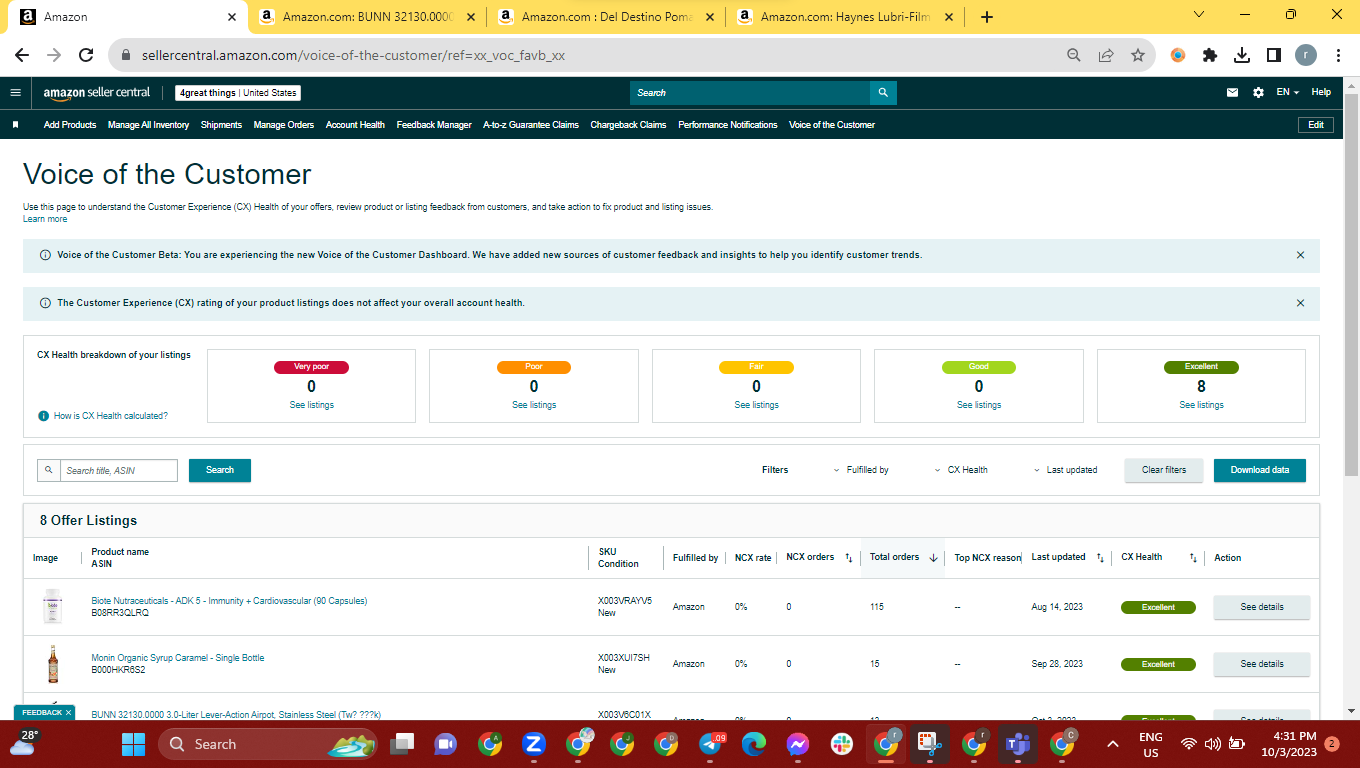
Task: Switch to the Haynes Lubri-Film browser tab
Action: point(846,17)
